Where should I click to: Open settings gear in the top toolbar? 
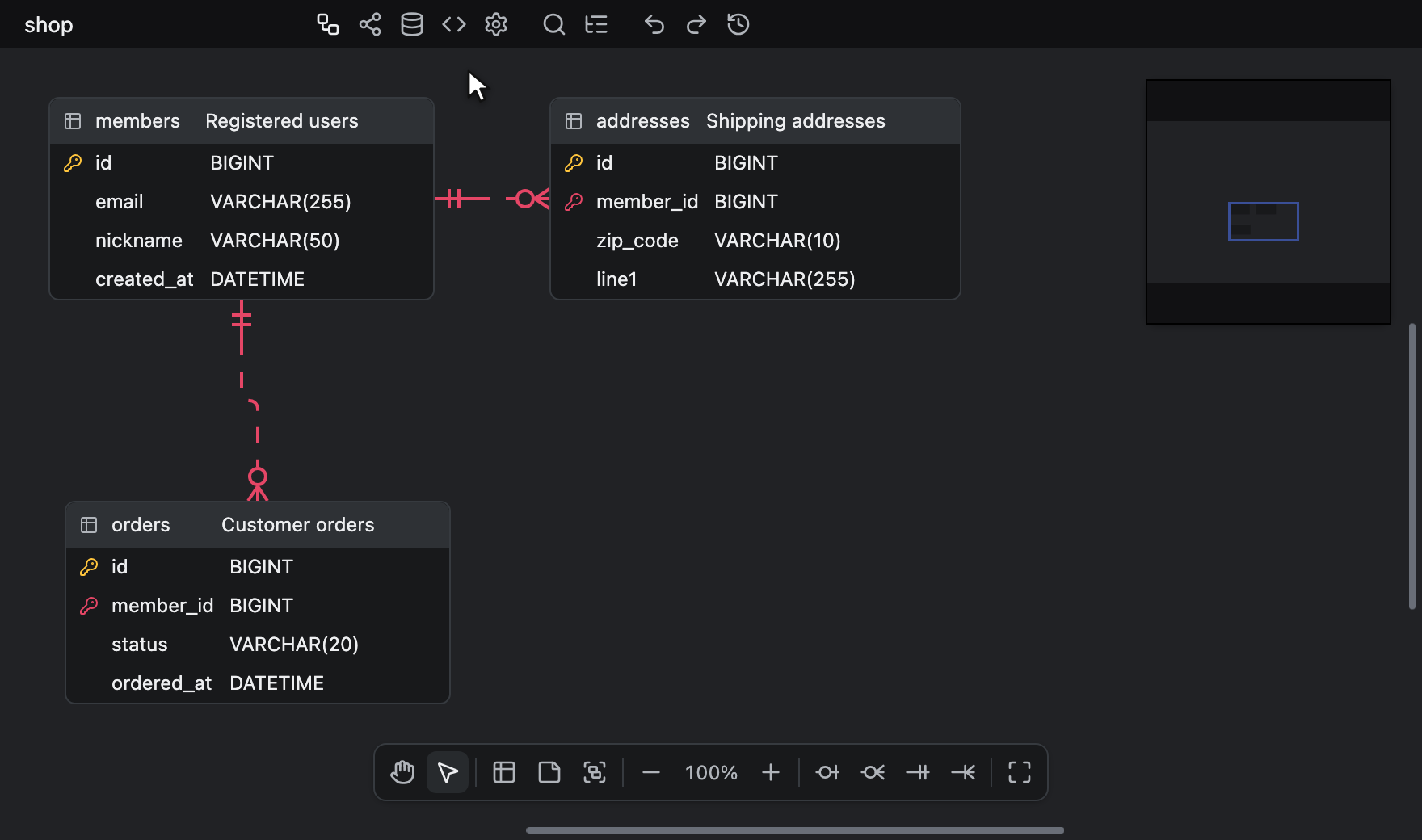[x=496, y=24]
